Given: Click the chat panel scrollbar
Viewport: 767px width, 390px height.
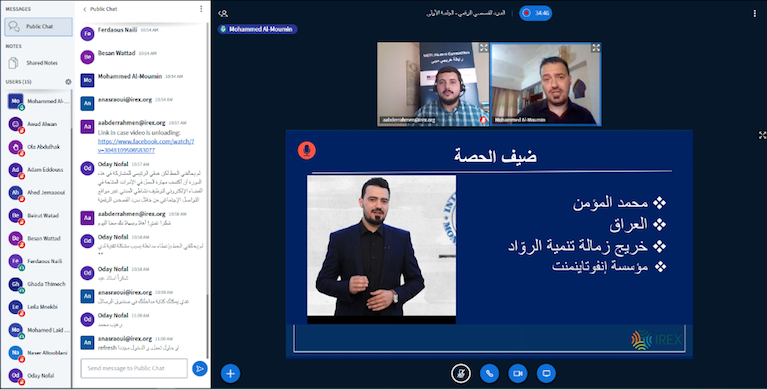Looking at the screenshot, I should (x=208, y=325).
